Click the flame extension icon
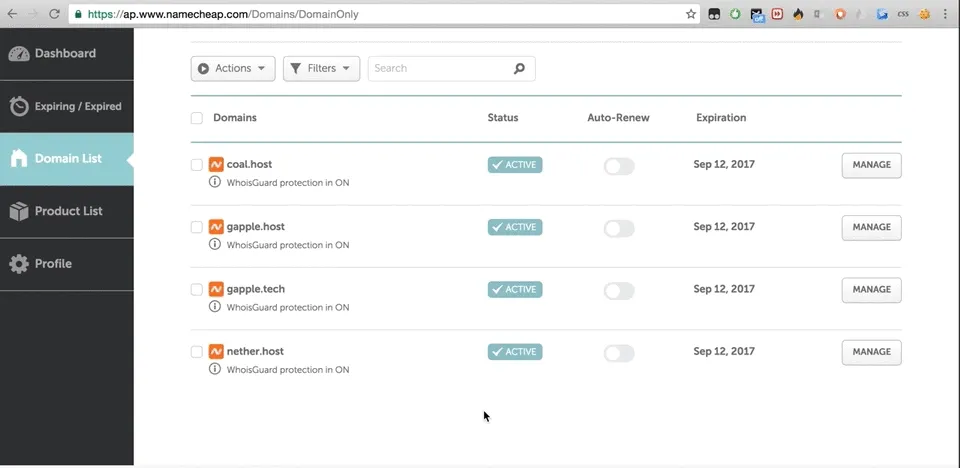Viewport: 960px width, 468px height. click(x=798, y=13)
